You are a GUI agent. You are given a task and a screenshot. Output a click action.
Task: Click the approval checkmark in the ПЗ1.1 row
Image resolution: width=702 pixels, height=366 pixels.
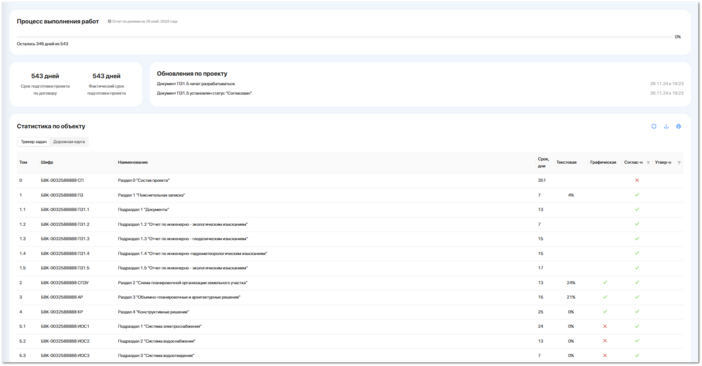[637, 209]
